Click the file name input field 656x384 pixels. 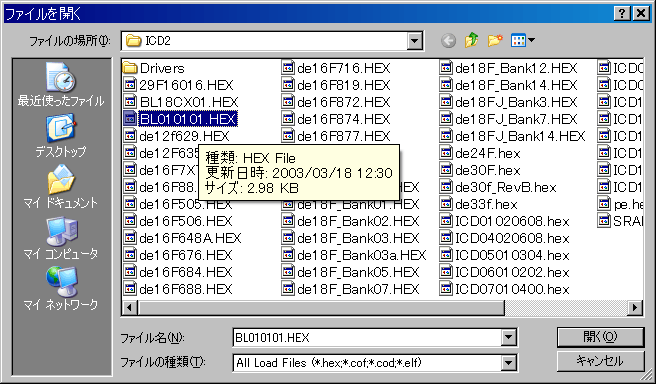(x=367, y=338)
